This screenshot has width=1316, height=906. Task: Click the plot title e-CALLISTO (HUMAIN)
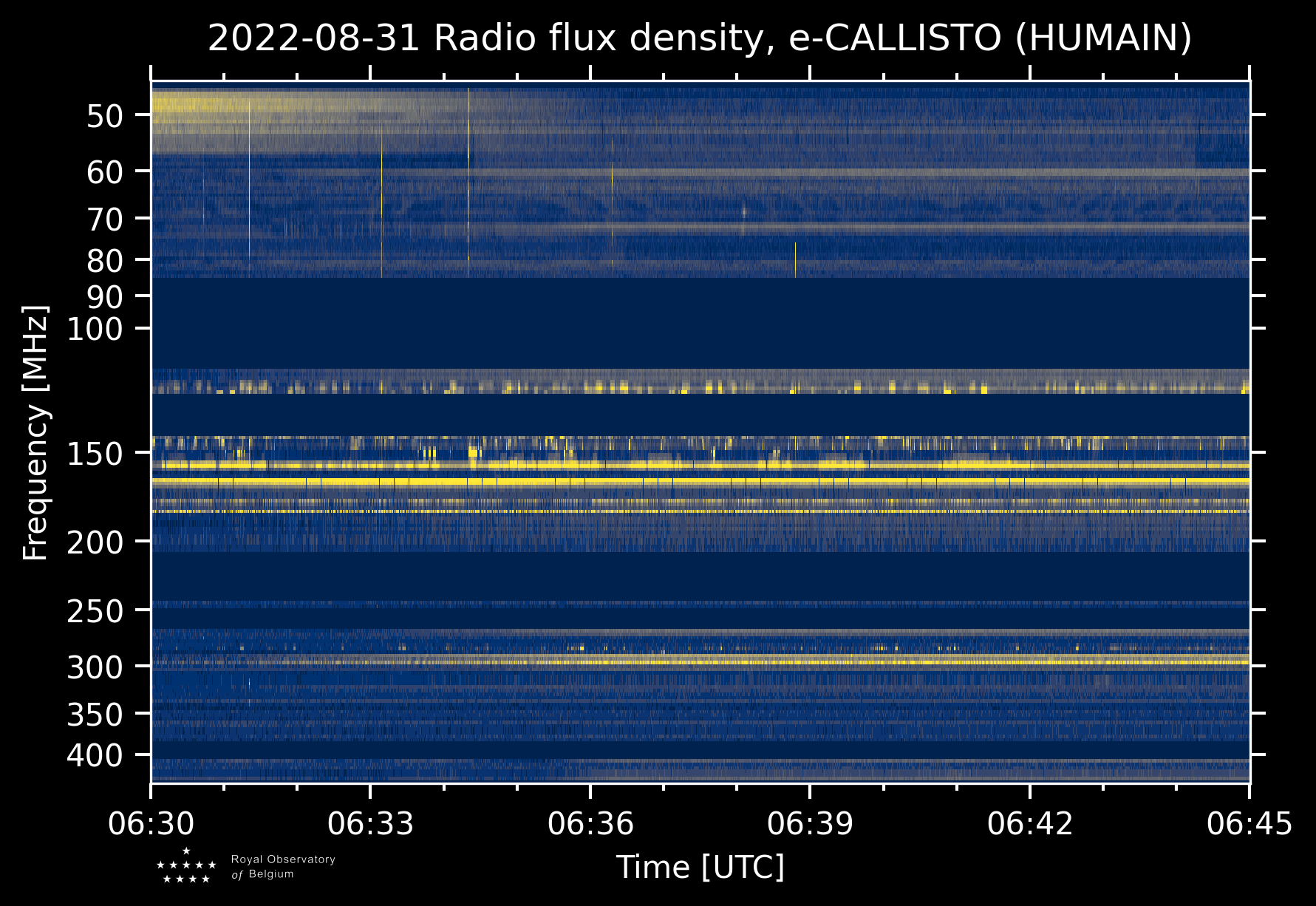tap(990, 38)
